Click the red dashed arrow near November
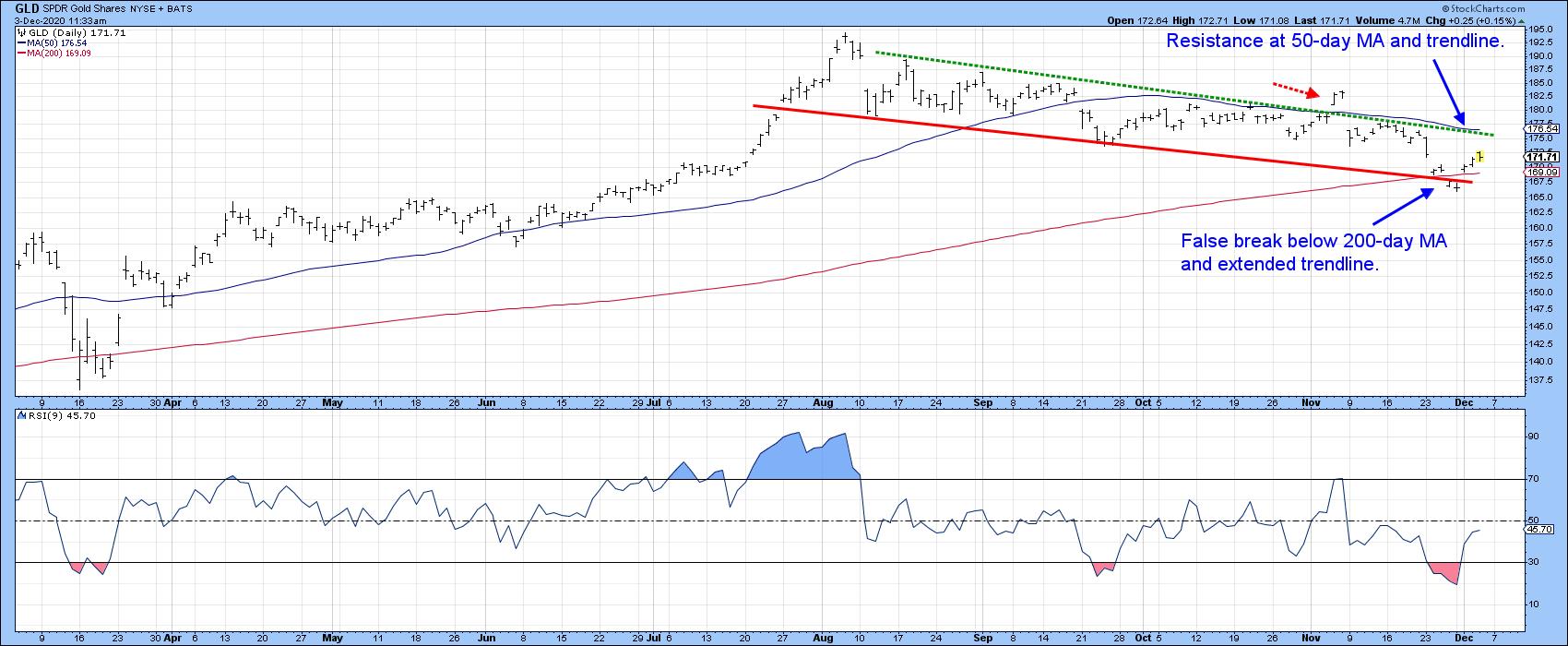Viewport: 1568px width, 646px height. click(x=1296, y=90)
